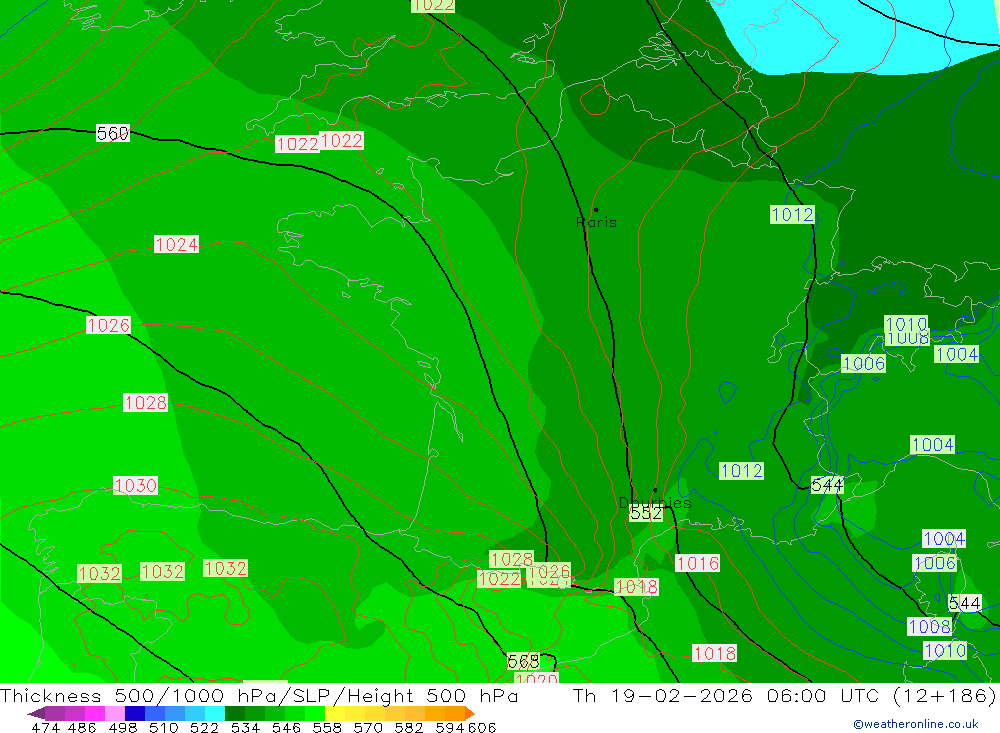
Task: Pick the light pink legend swatch above 498
Action: 115,713
